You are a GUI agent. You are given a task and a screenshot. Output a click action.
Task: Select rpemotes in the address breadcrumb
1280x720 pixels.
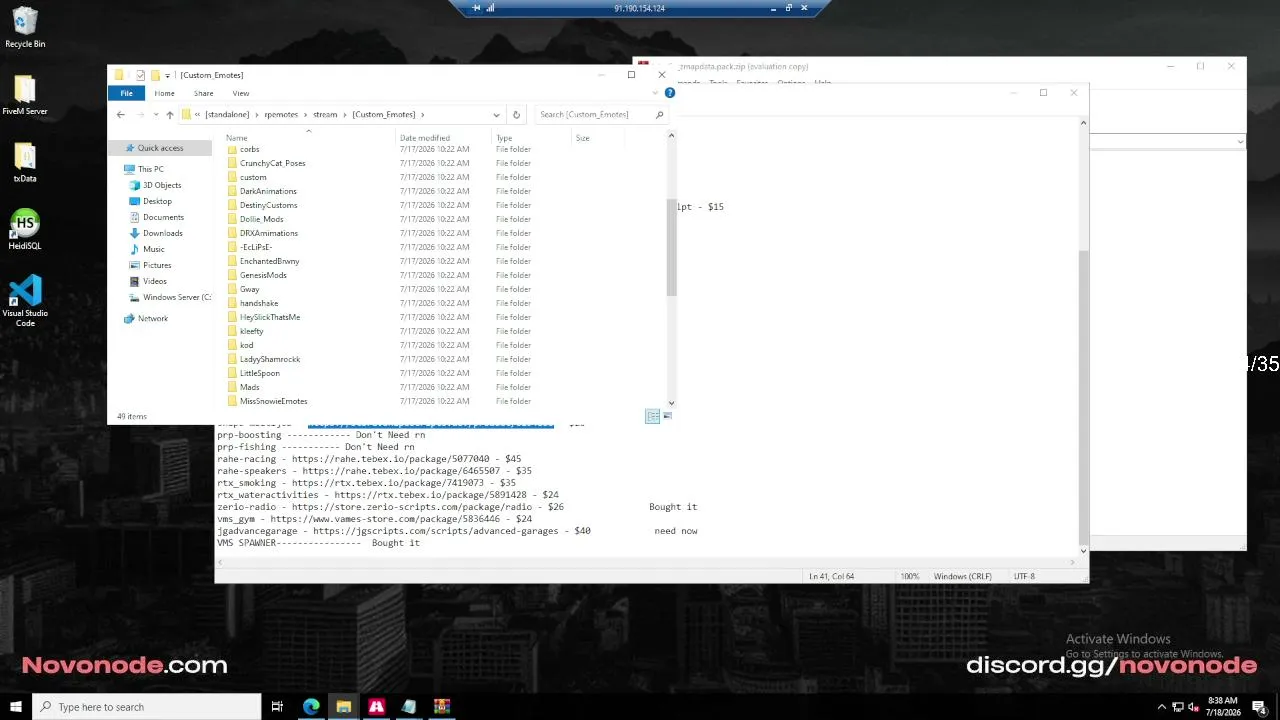281,115
